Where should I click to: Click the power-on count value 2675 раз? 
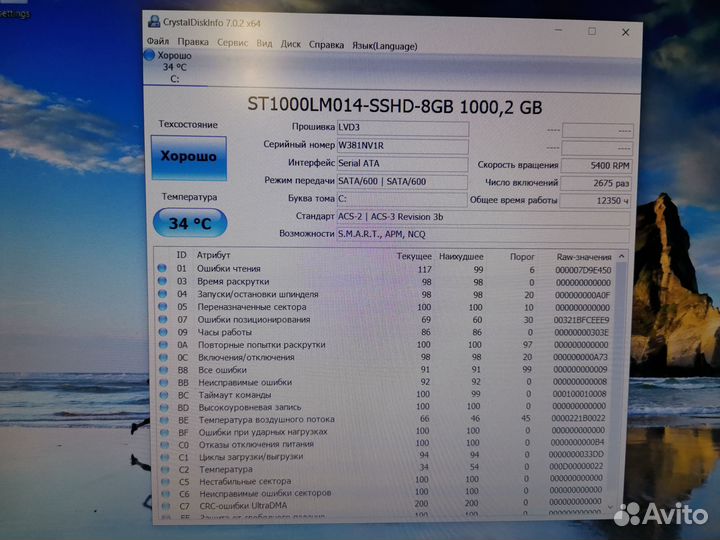click(x=596, y=183)
